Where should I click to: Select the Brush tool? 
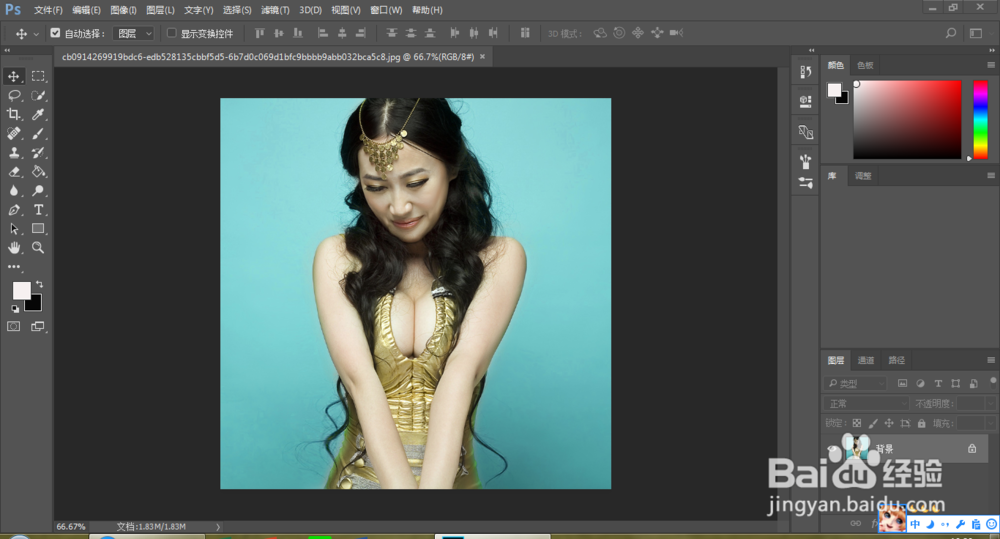[x=38, y=133]
